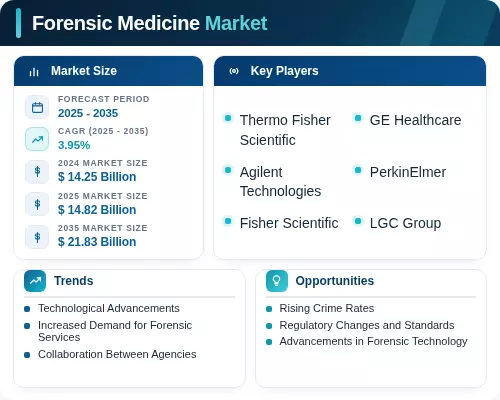
Task: Select Thermo Fisher Scientific in key players
Action: (285, 130)
